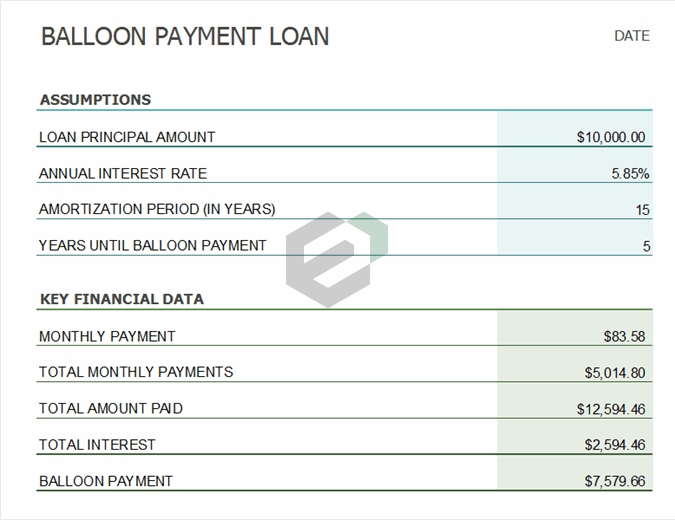Click the amortization period value 15
The width and height of the screenshot is (675, 520).
(x=641, y=210)
